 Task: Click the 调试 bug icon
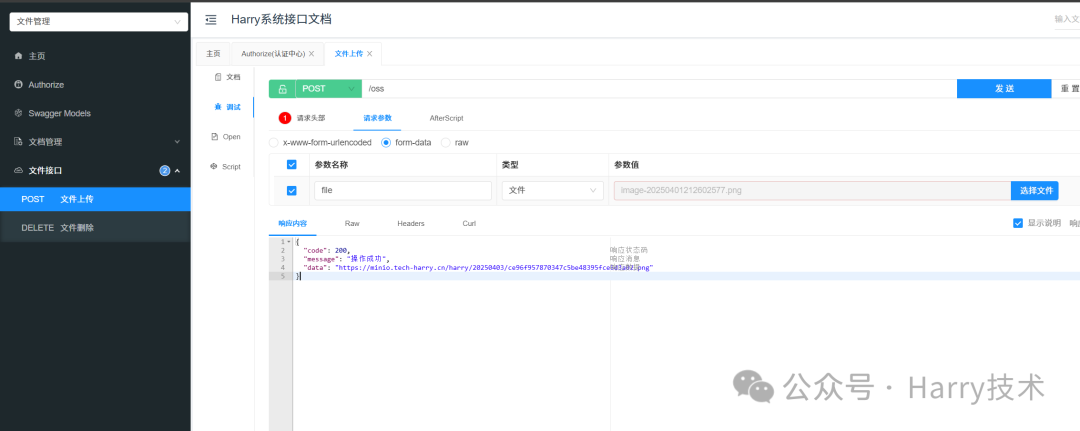[x=218, y=107]
